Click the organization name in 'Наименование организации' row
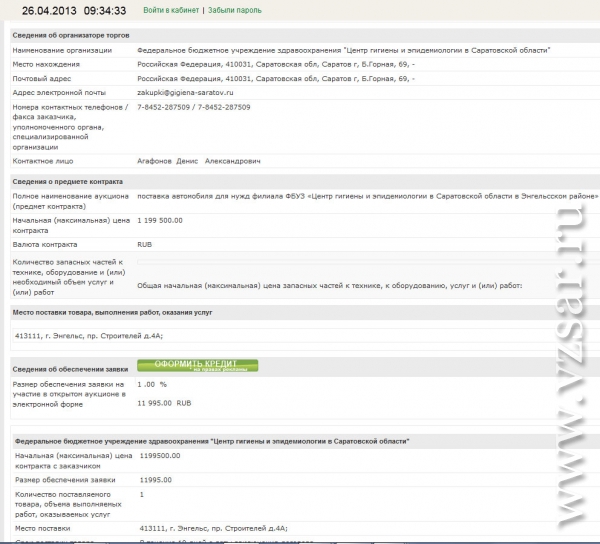The width and height of the screenshot is (600, 544). tap(344, 50)
